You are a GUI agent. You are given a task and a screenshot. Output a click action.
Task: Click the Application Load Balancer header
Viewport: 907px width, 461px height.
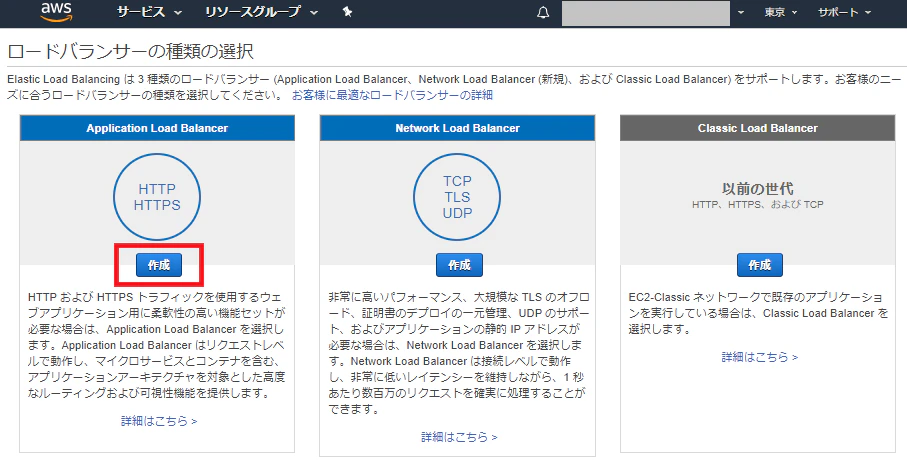point(157,128)
